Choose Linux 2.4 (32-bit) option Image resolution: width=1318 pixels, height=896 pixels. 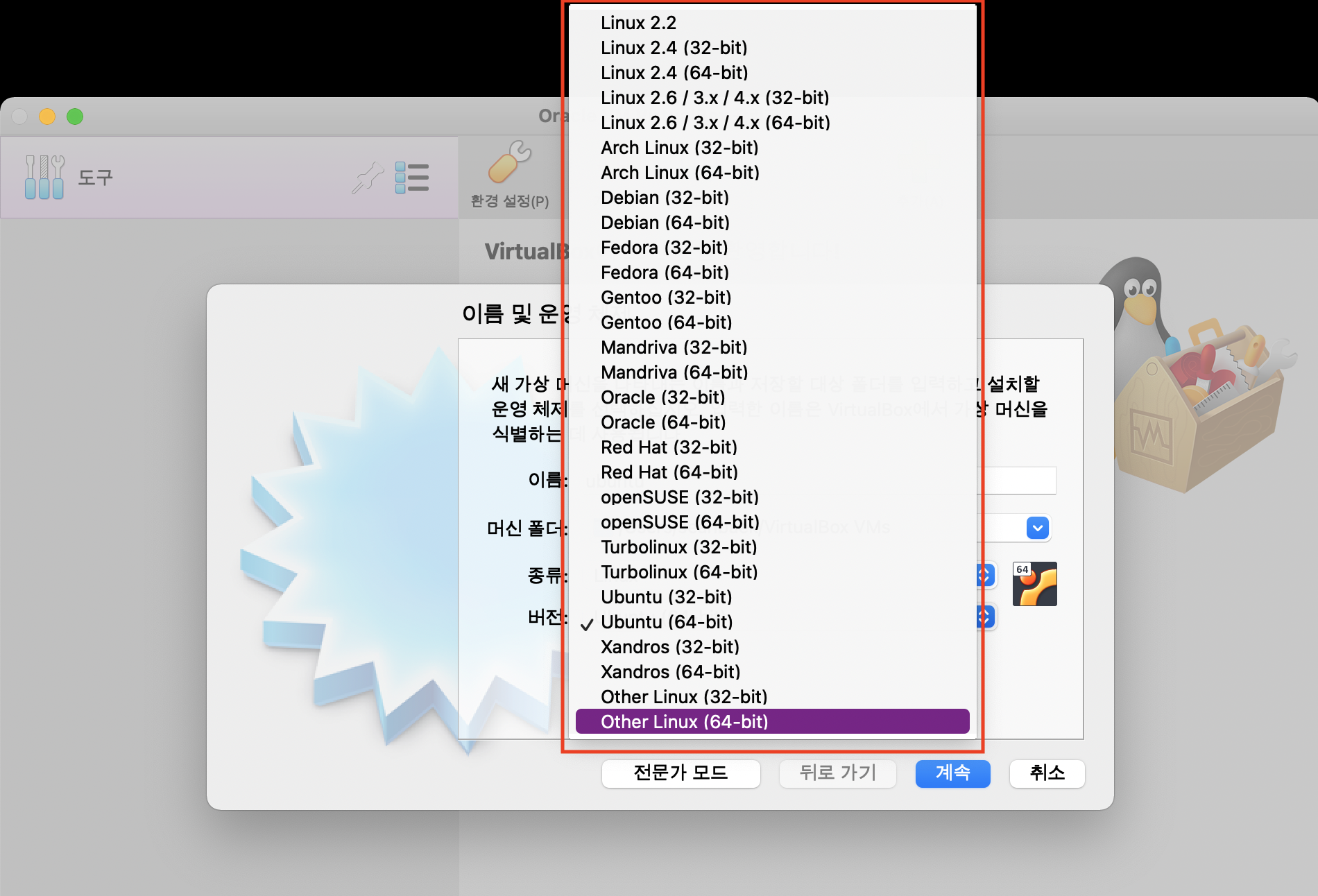[772, 48]
